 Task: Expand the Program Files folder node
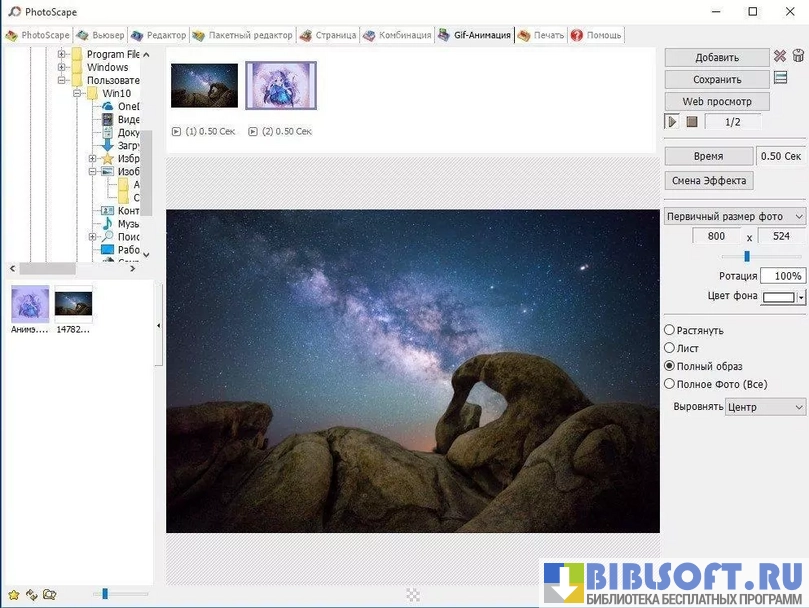(61, 54)
